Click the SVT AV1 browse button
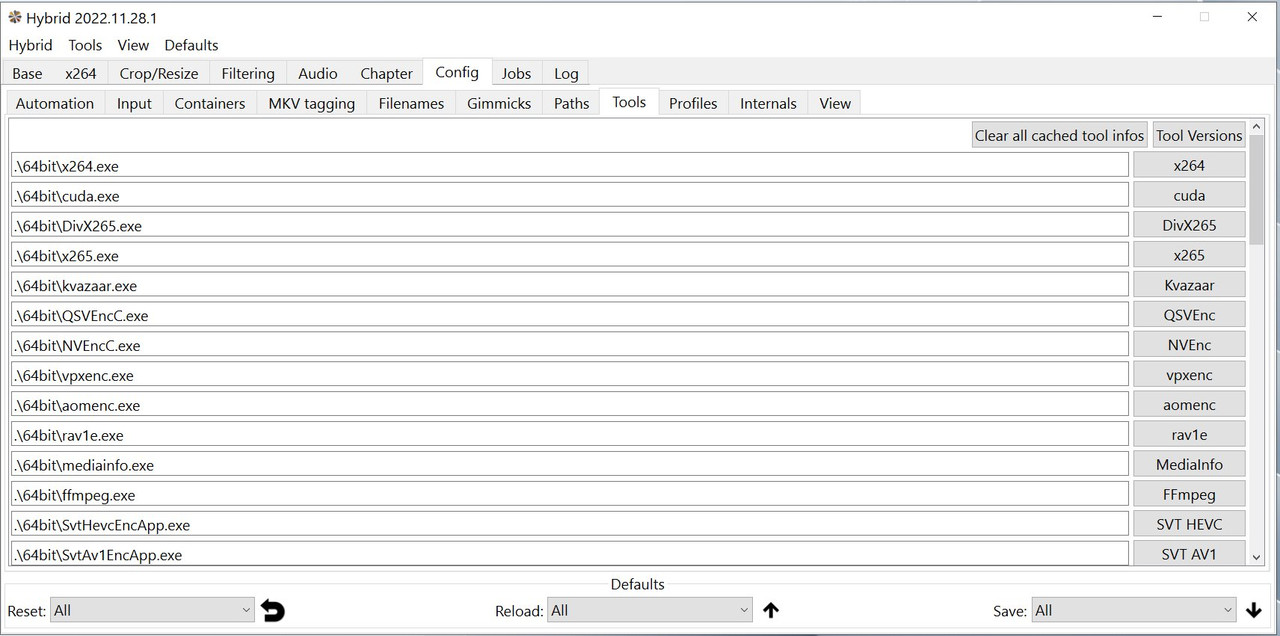 coord(1189,554)
